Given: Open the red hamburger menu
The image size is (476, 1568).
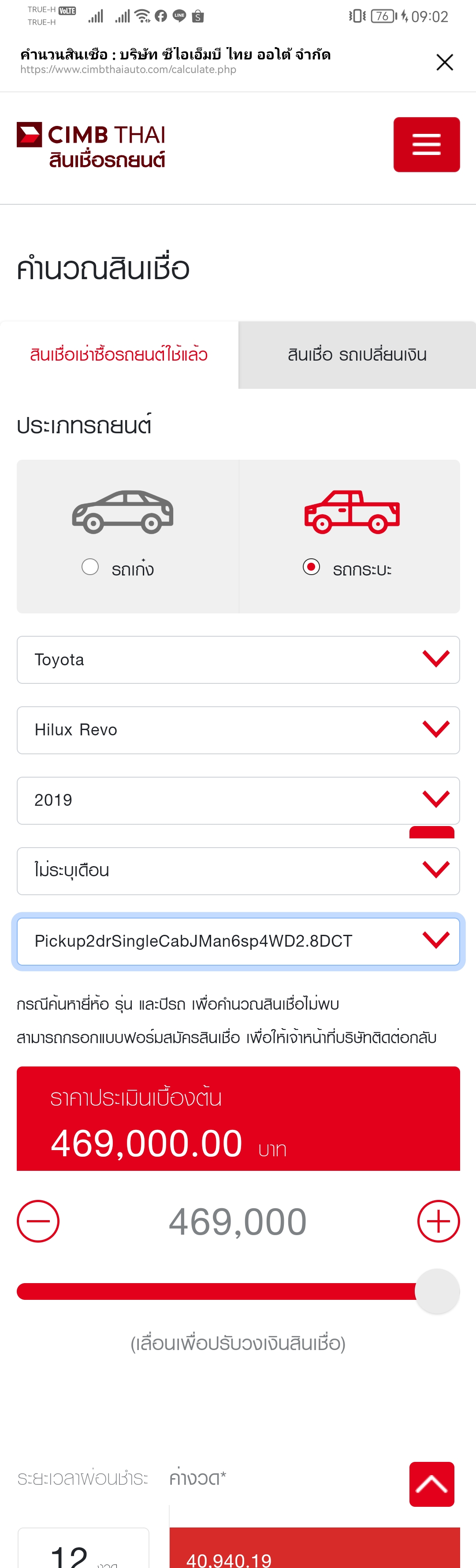Looking at the screenshot, I should (426, 145).
